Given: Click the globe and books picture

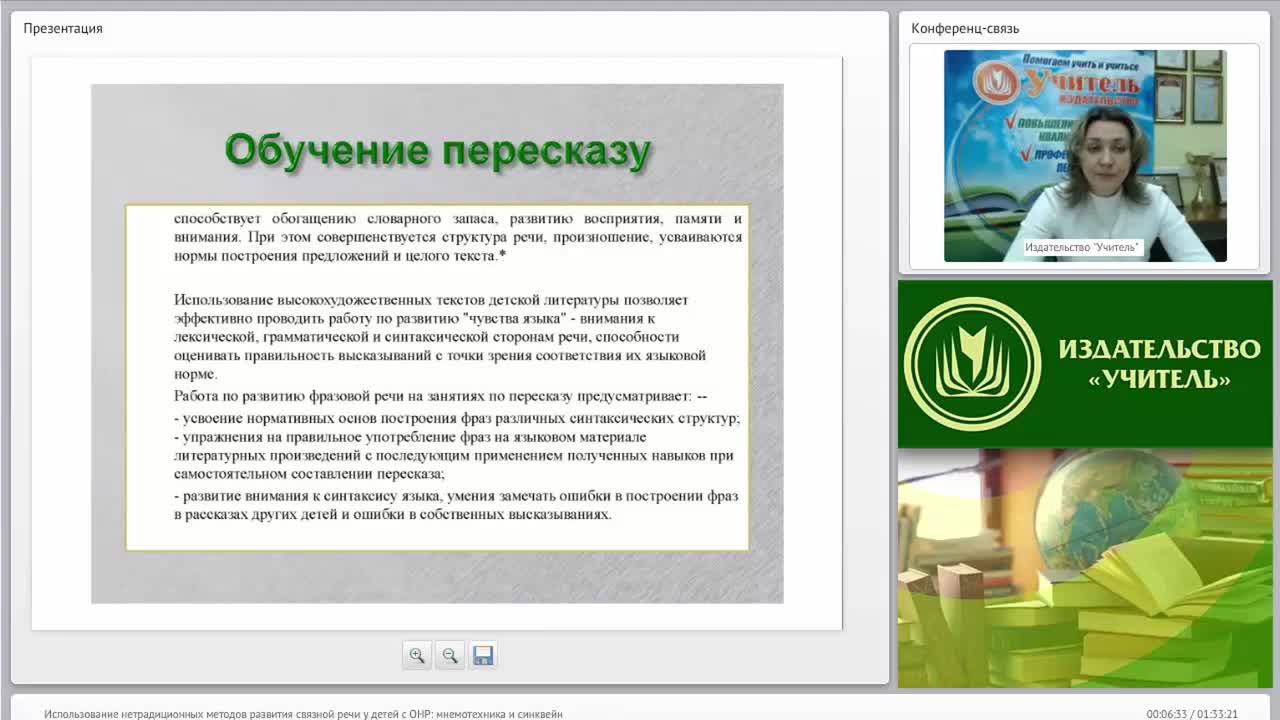Looking at the screenshot, I should 1085,568.
